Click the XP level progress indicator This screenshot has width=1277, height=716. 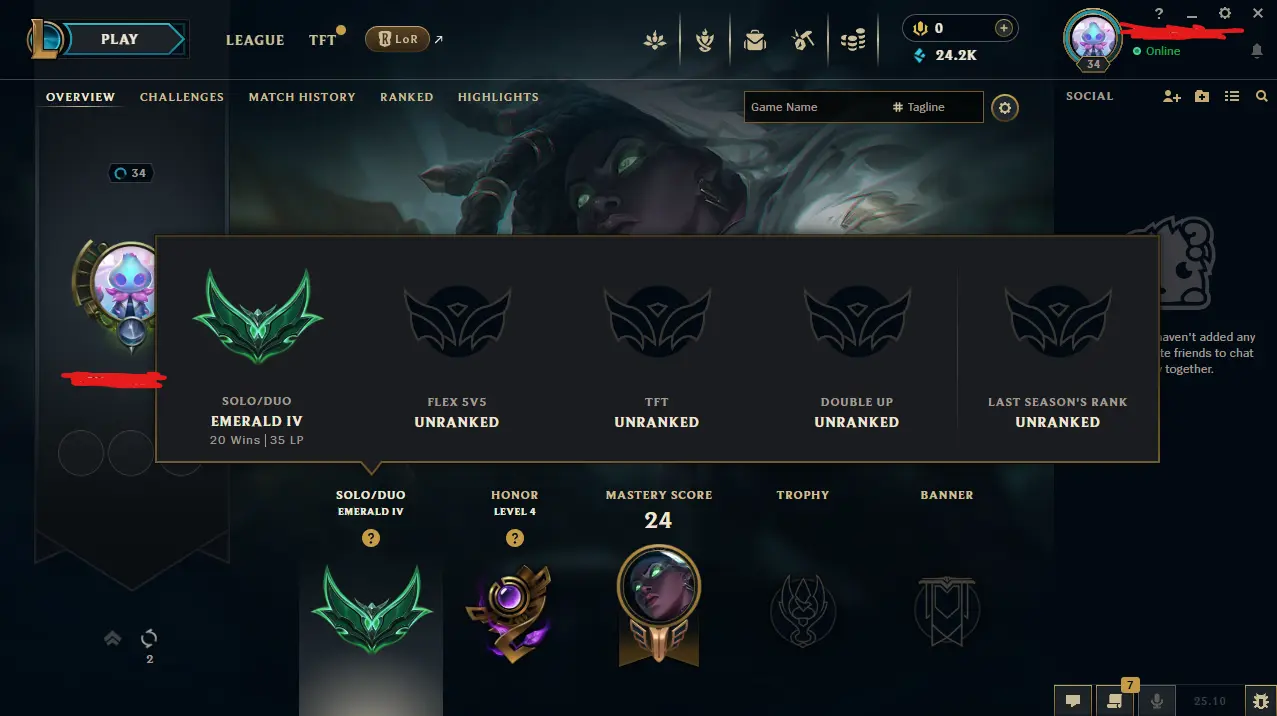130,173
